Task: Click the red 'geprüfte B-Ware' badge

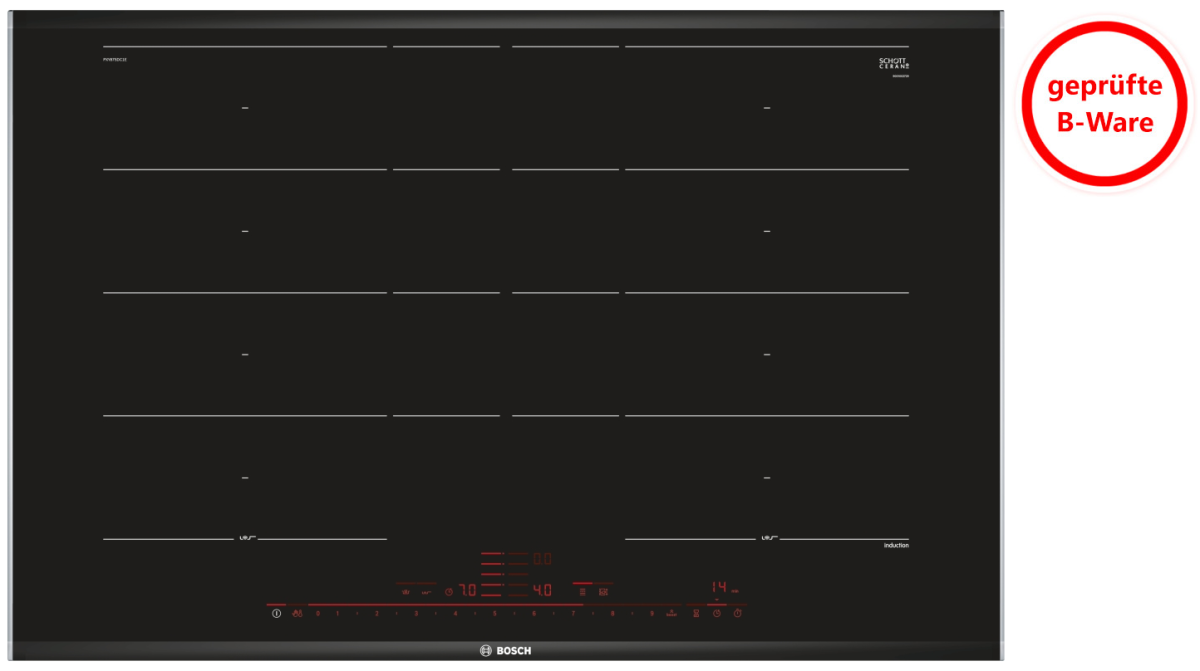Action: click(1105, 104)
